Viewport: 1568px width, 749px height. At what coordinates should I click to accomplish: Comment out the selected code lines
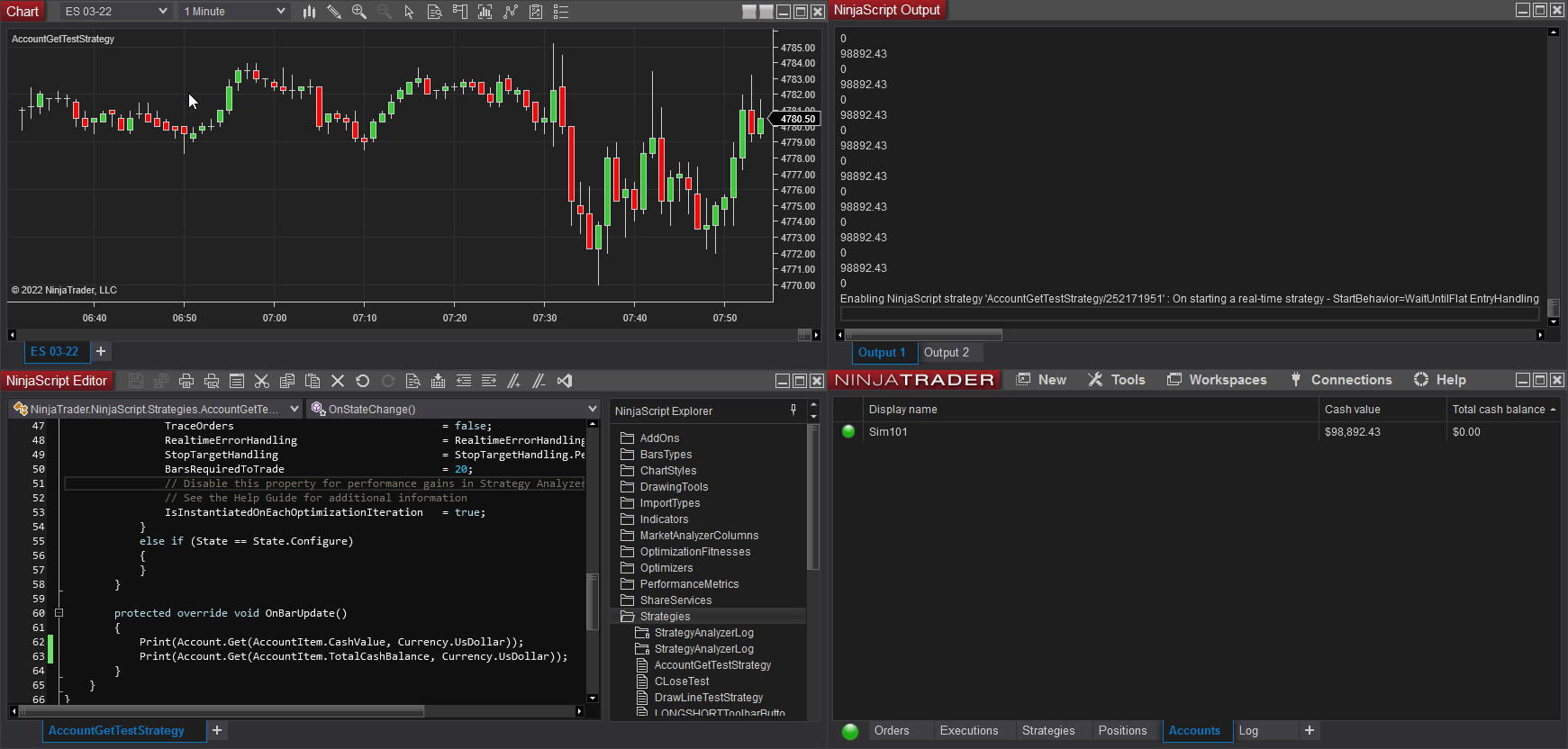pyautogui.click(x=514, y=381)
